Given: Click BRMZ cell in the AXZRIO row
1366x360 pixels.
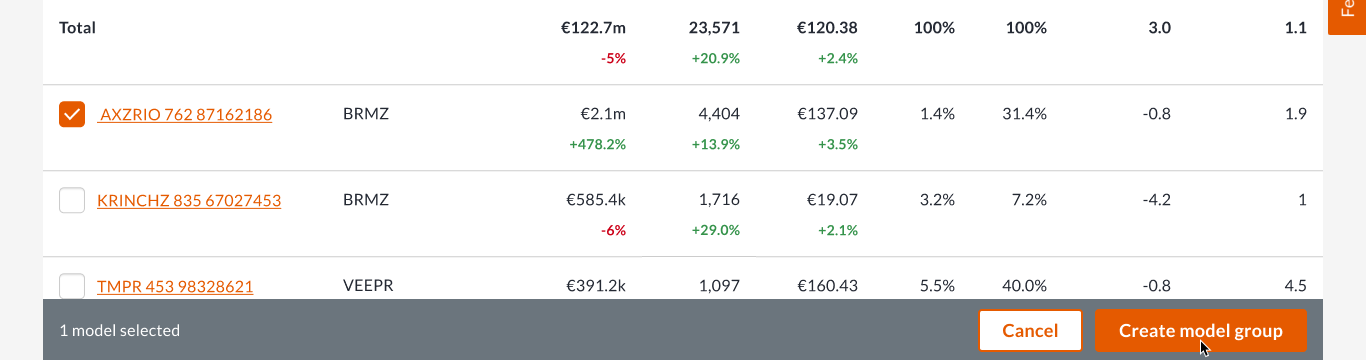Looking at the screenshot, I should (x=365, y=114).
